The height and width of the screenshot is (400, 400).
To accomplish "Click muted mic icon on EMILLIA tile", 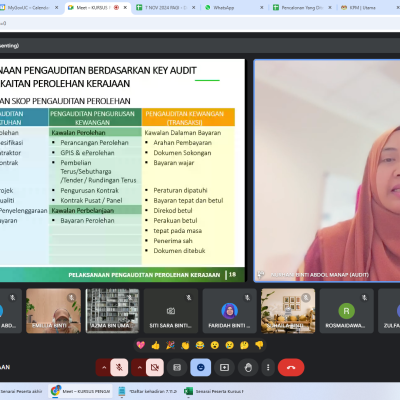I will 71,297.
